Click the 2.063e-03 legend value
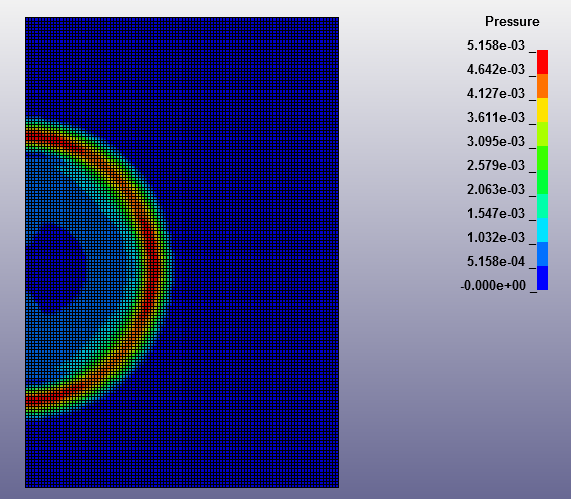The image size is (571, 499). [x=496, y=189]
